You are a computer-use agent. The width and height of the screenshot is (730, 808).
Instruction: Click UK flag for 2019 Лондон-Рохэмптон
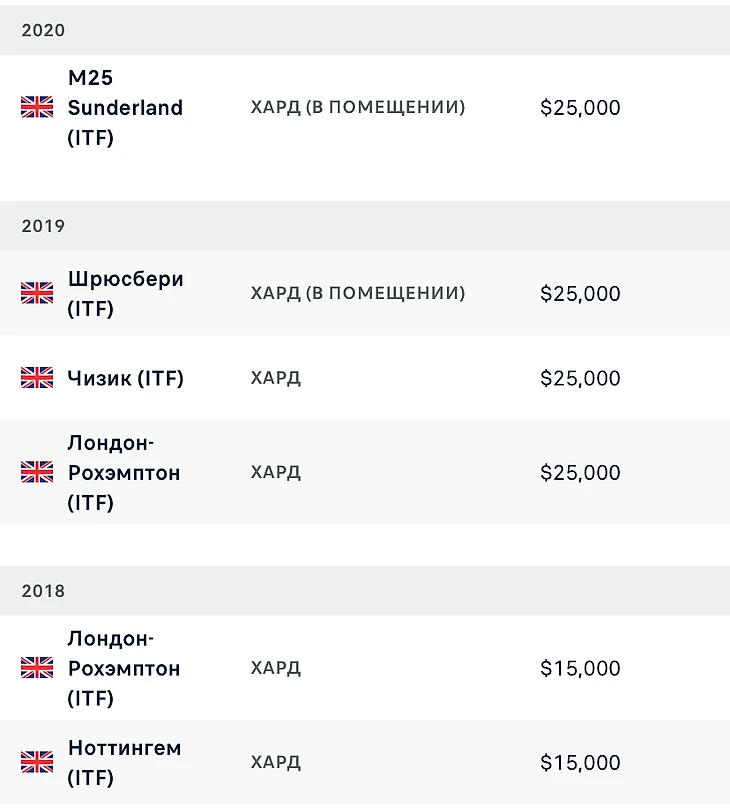(37, 472)
